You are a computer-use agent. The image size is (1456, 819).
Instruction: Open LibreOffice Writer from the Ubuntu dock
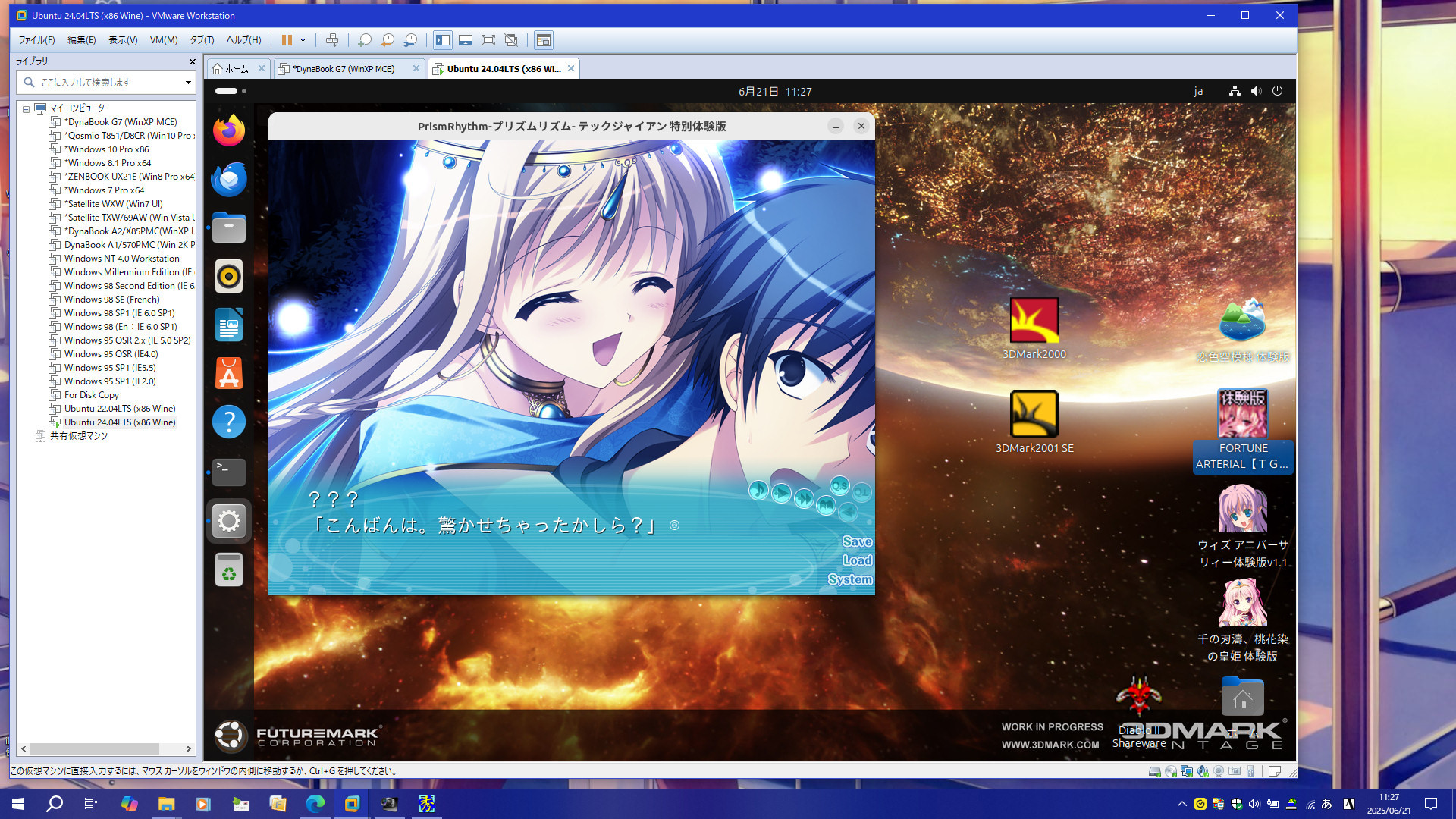tap(229, 325)
